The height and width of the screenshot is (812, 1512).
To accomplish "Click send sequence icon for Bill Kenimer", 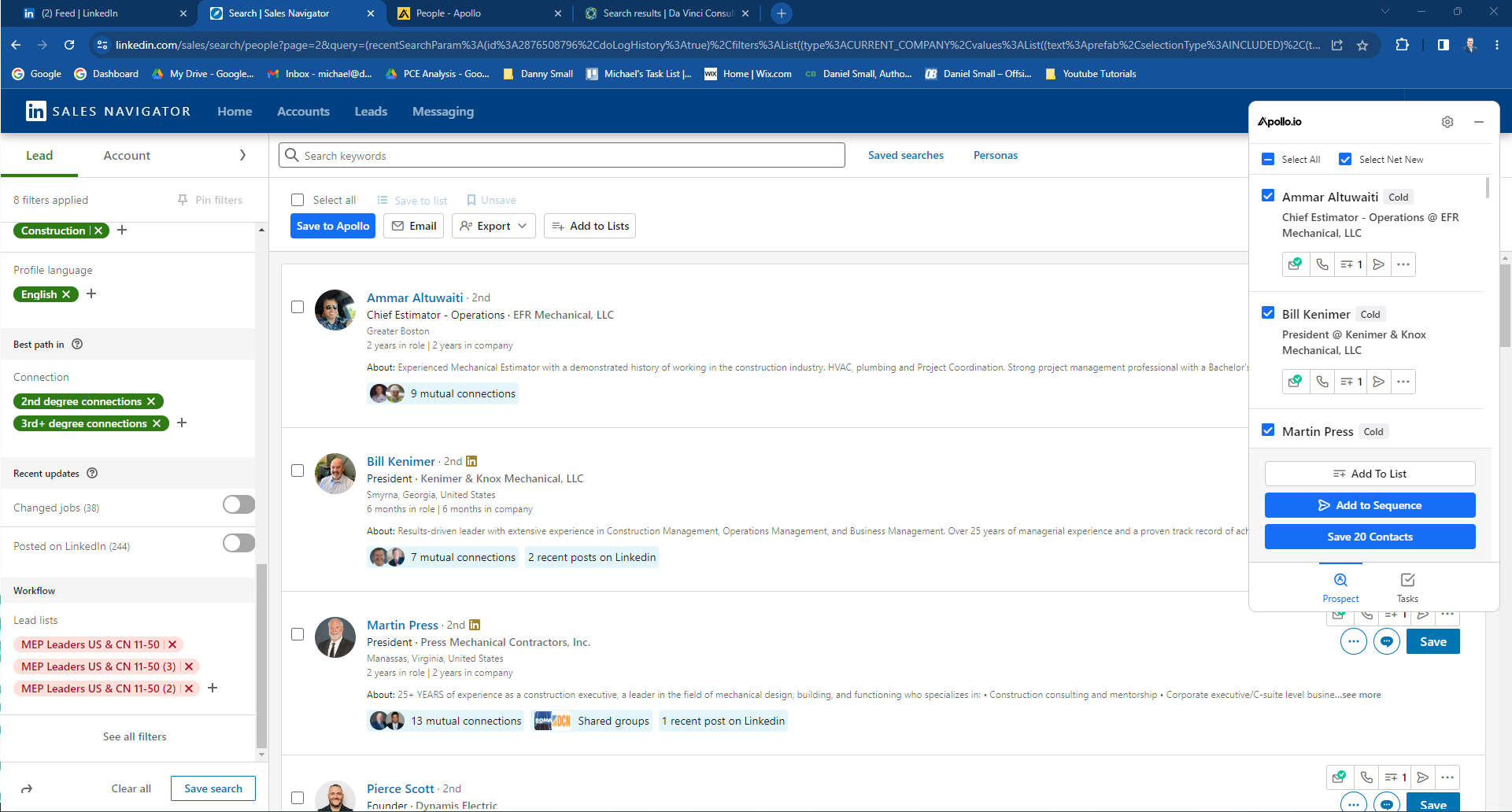I will pyautogui.click(x=1379, y=382).
